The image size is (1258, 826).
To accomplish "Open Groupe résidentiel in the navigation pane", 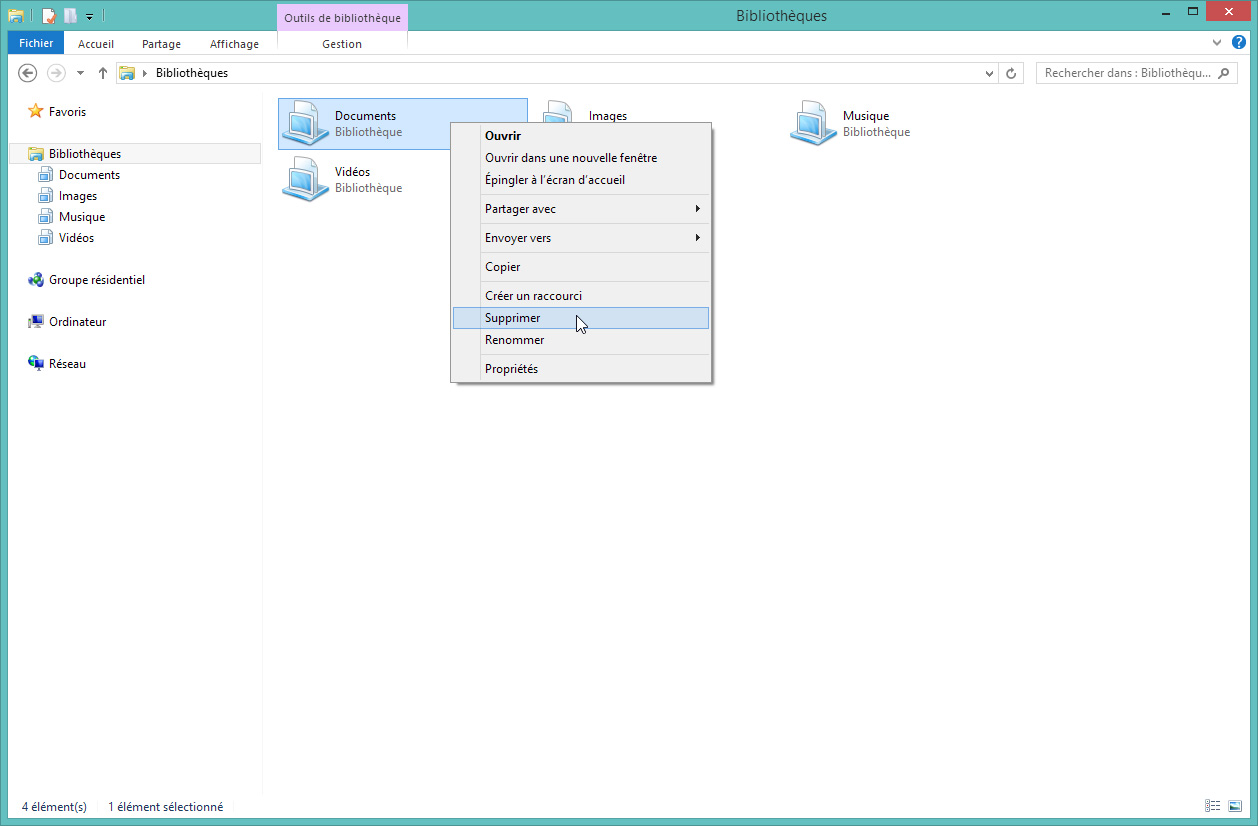I will coord(97,280).
